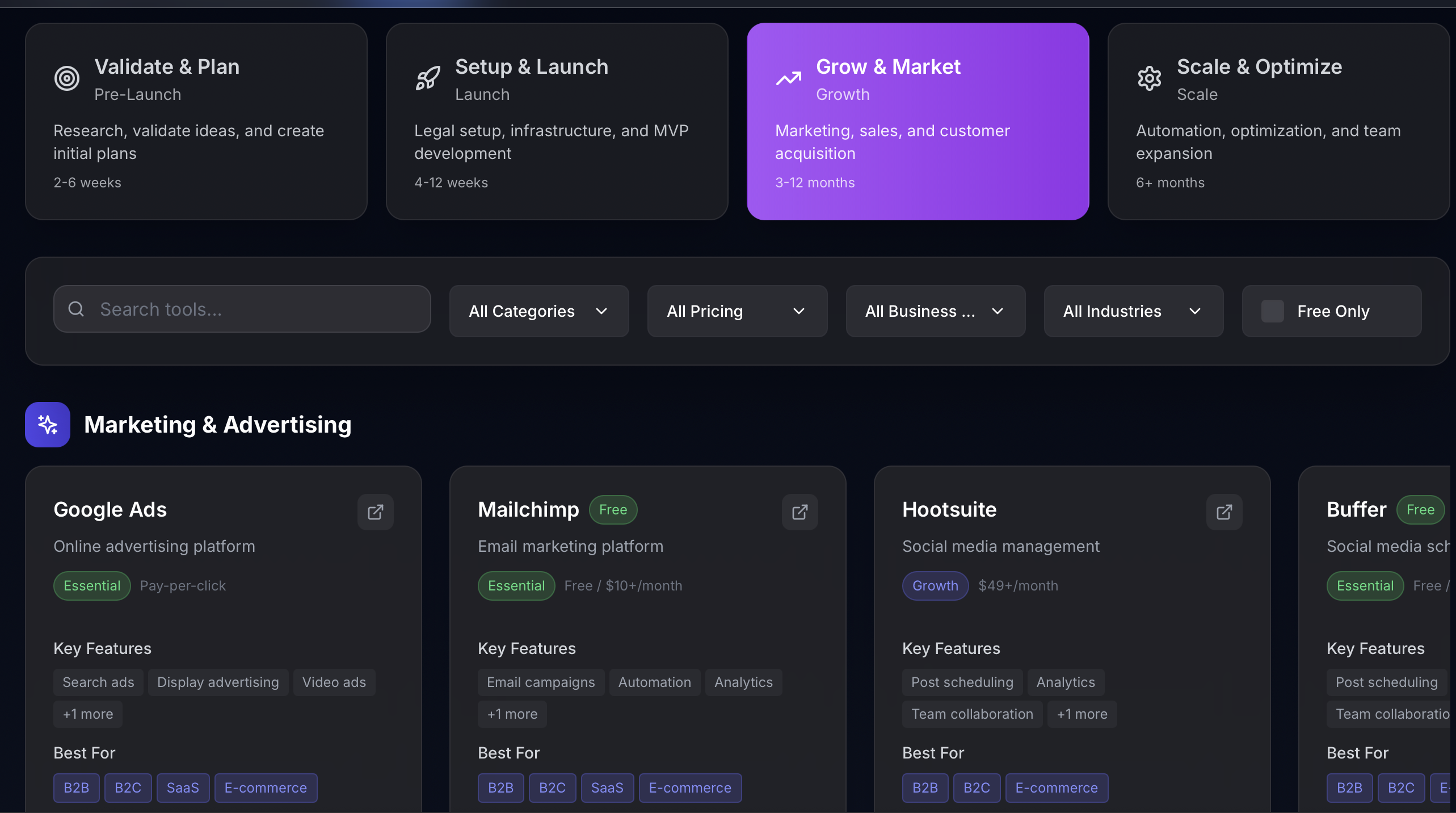This screenshot has width=1456, height=813.
Task: Click the Essential badge on Mailchimp card
Action: click(x=516, y=586)
